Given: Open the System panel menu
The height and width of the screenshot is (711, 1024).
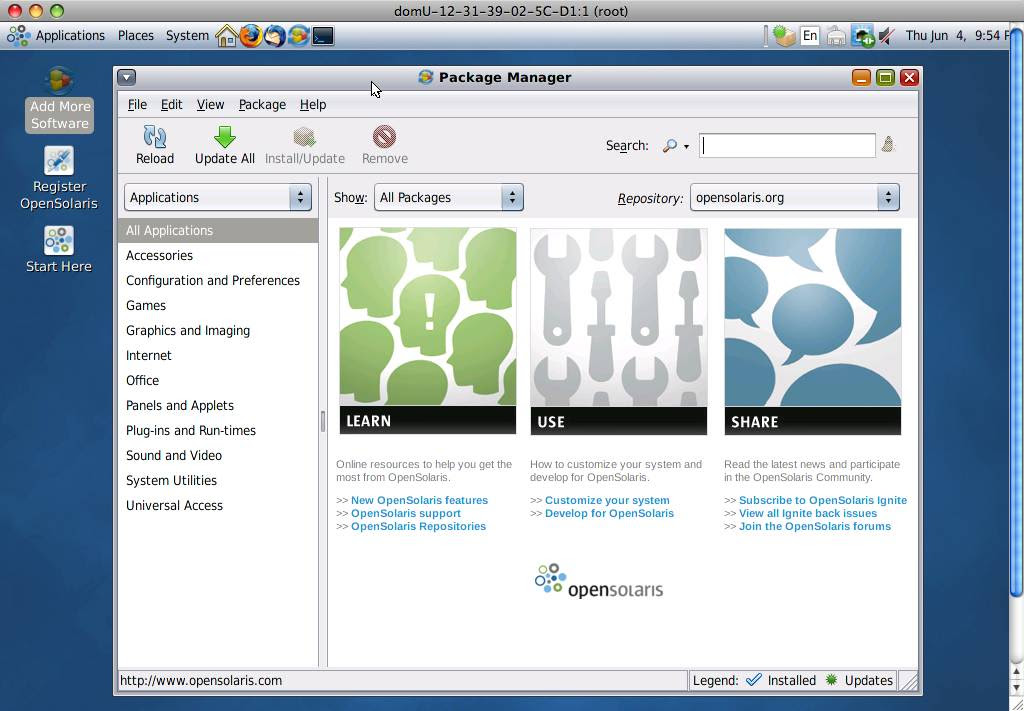Looking at the screenshot, I should [x=187, y=35].
